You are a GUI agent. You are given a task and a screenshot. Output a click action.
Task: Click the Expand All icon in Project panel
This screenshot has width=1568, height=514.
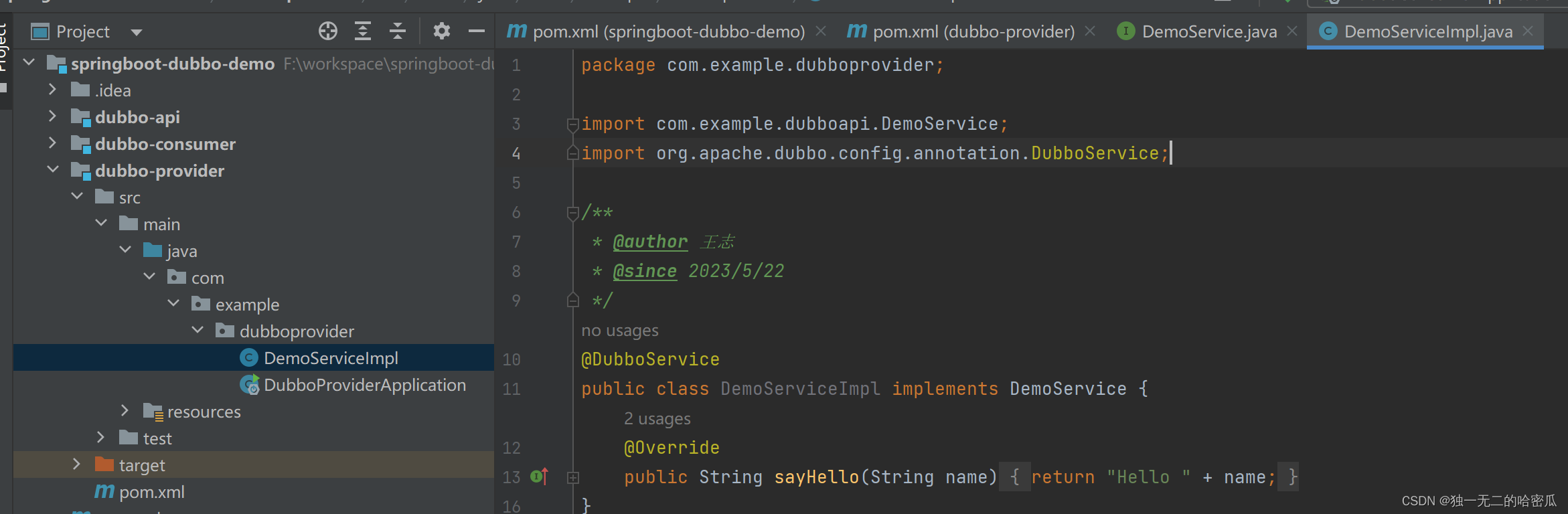[363, 31]
